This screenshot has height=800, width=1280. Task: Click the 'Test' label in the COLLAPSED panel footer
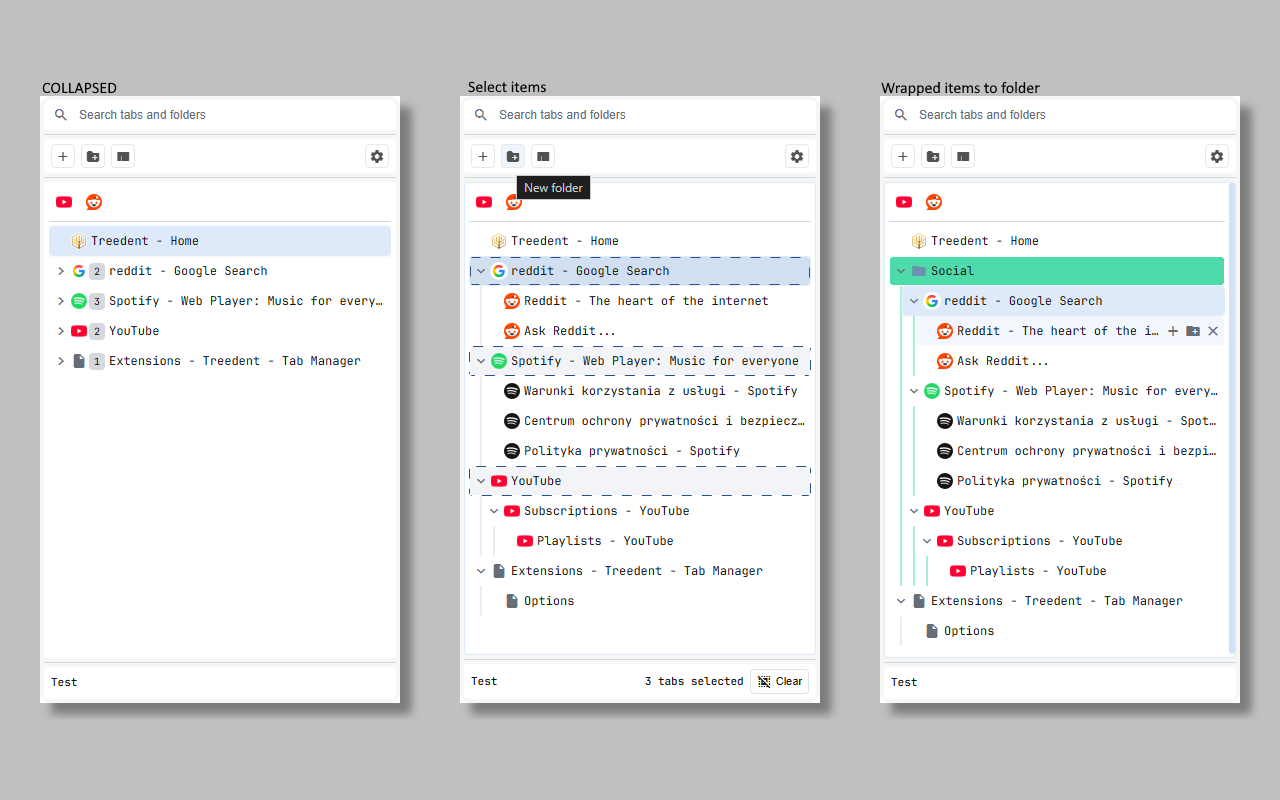click(64, 682)
